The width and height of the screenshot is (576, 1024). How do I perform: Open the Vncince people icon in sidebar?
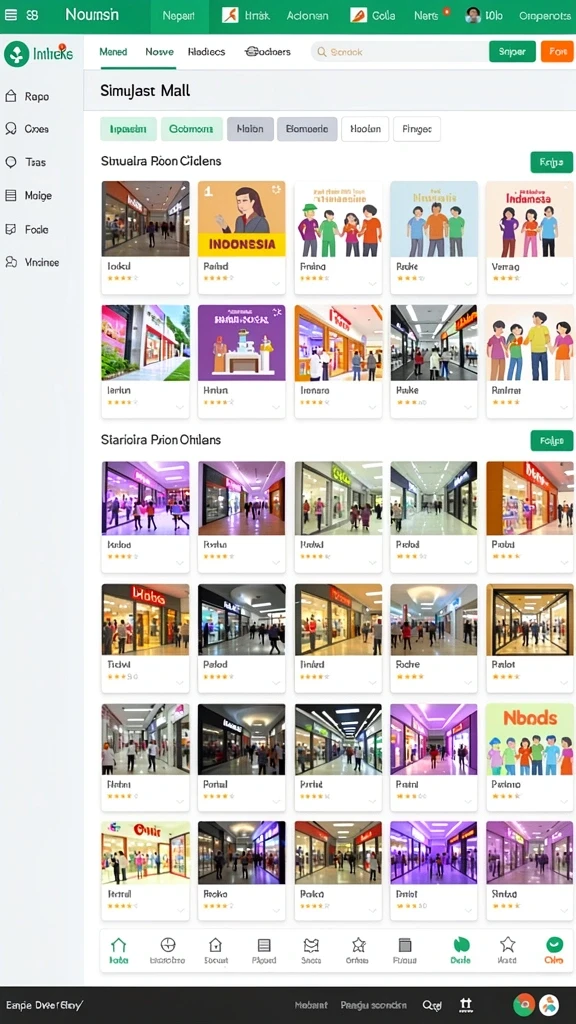coord(10,262)
